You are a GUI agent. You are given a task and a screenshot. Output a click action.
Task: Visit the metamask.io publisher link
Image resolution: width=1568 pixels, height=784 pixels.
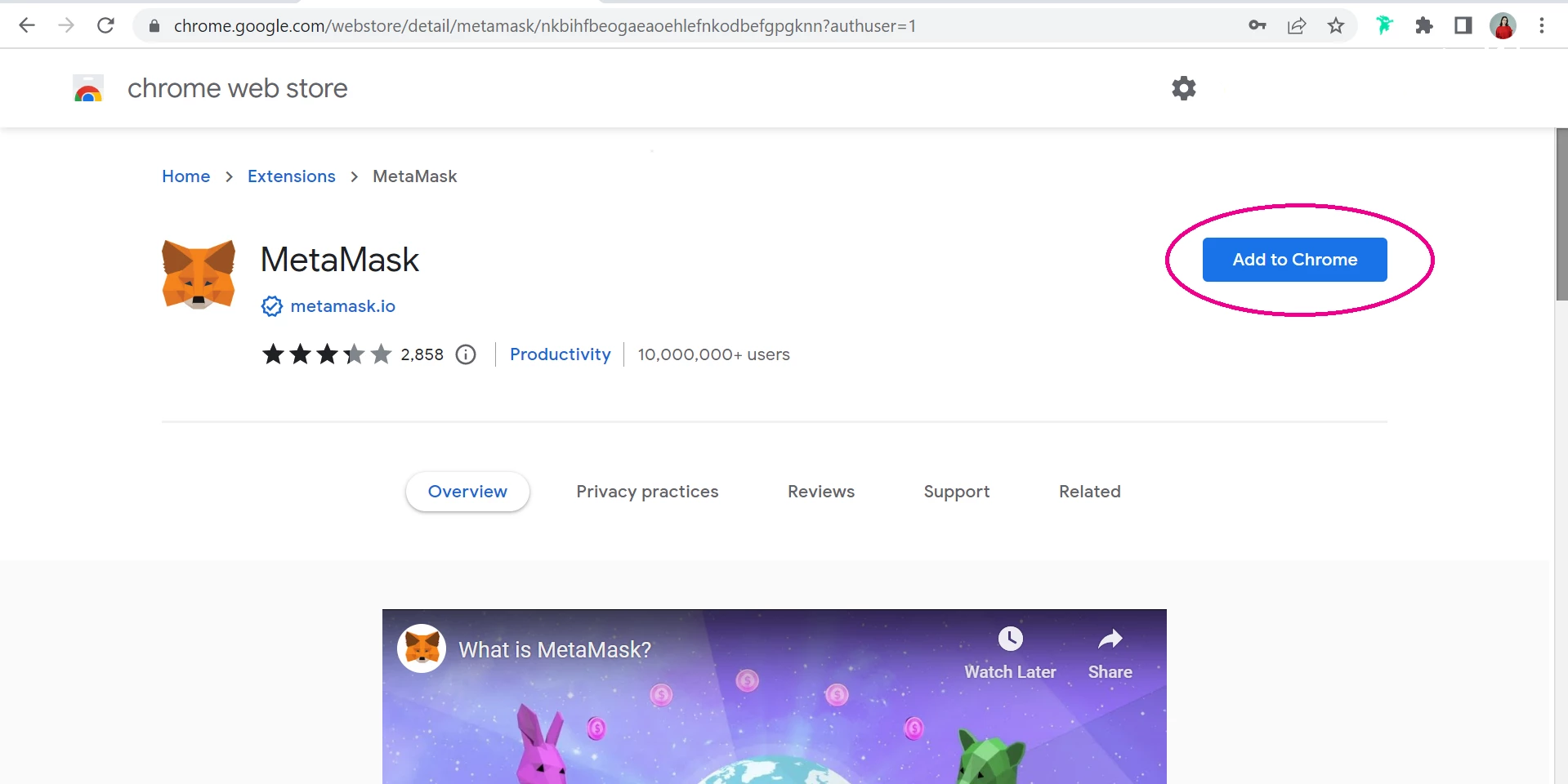pyautogui.click(x=343, y=306)
